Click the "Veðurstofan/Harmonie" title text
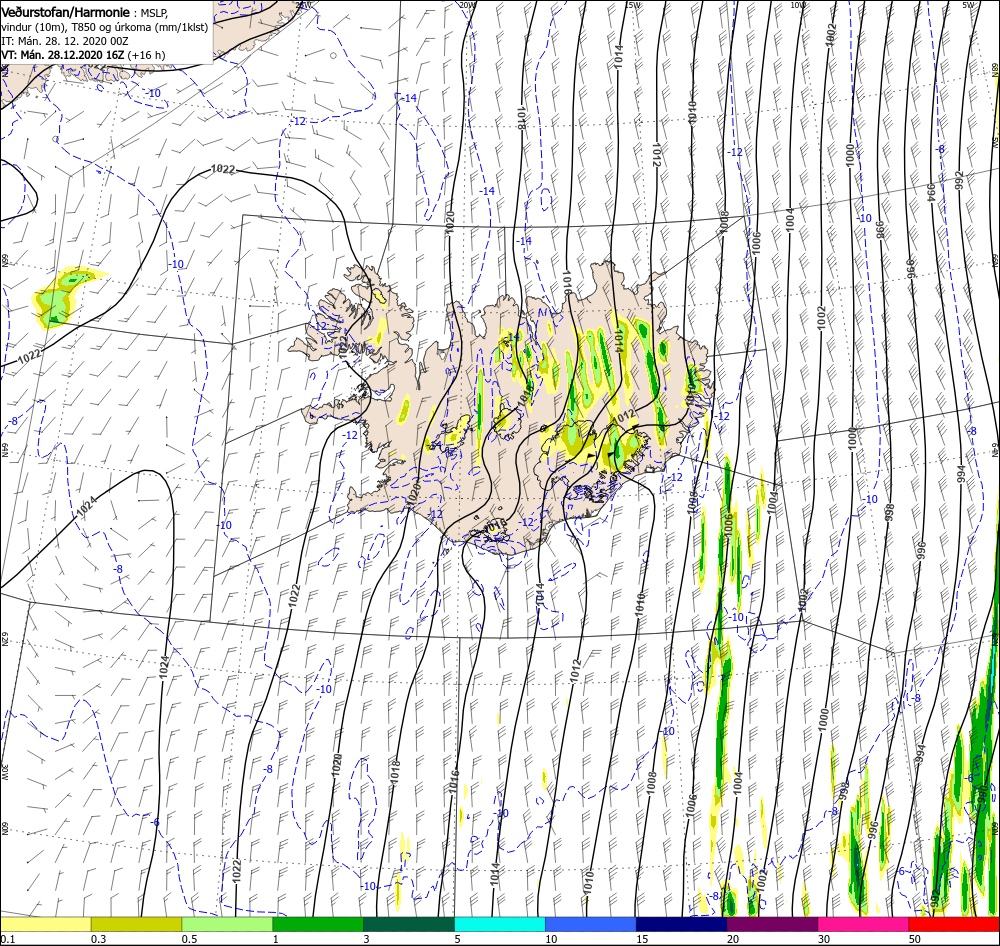The width and height of the screenshot is (1000, 946). coord(65,13)
